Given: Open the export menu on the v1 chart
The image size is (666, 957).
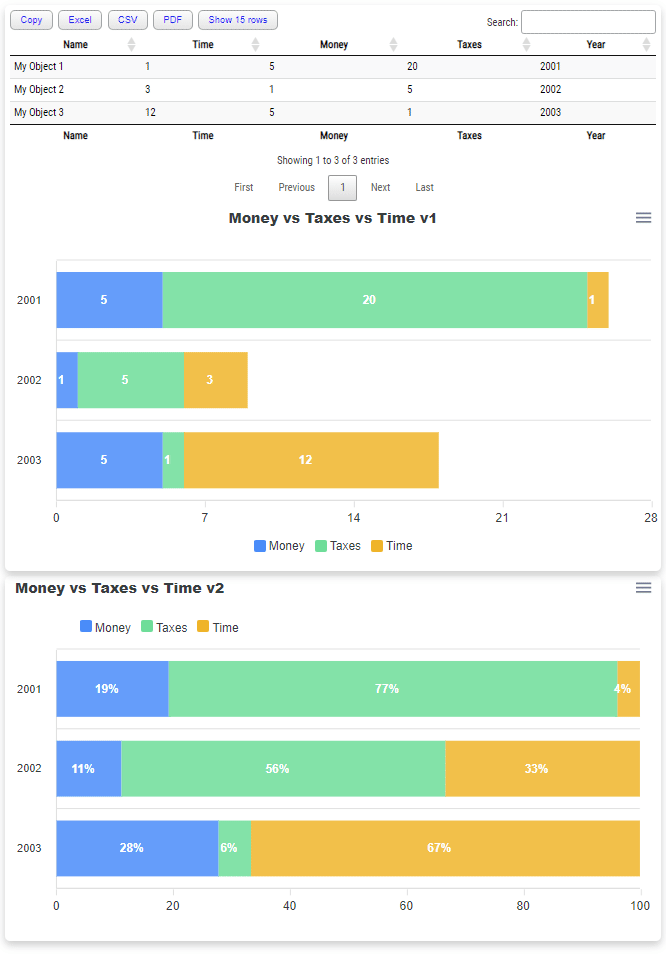Looking at the screenshot, I should click(643, 217).
